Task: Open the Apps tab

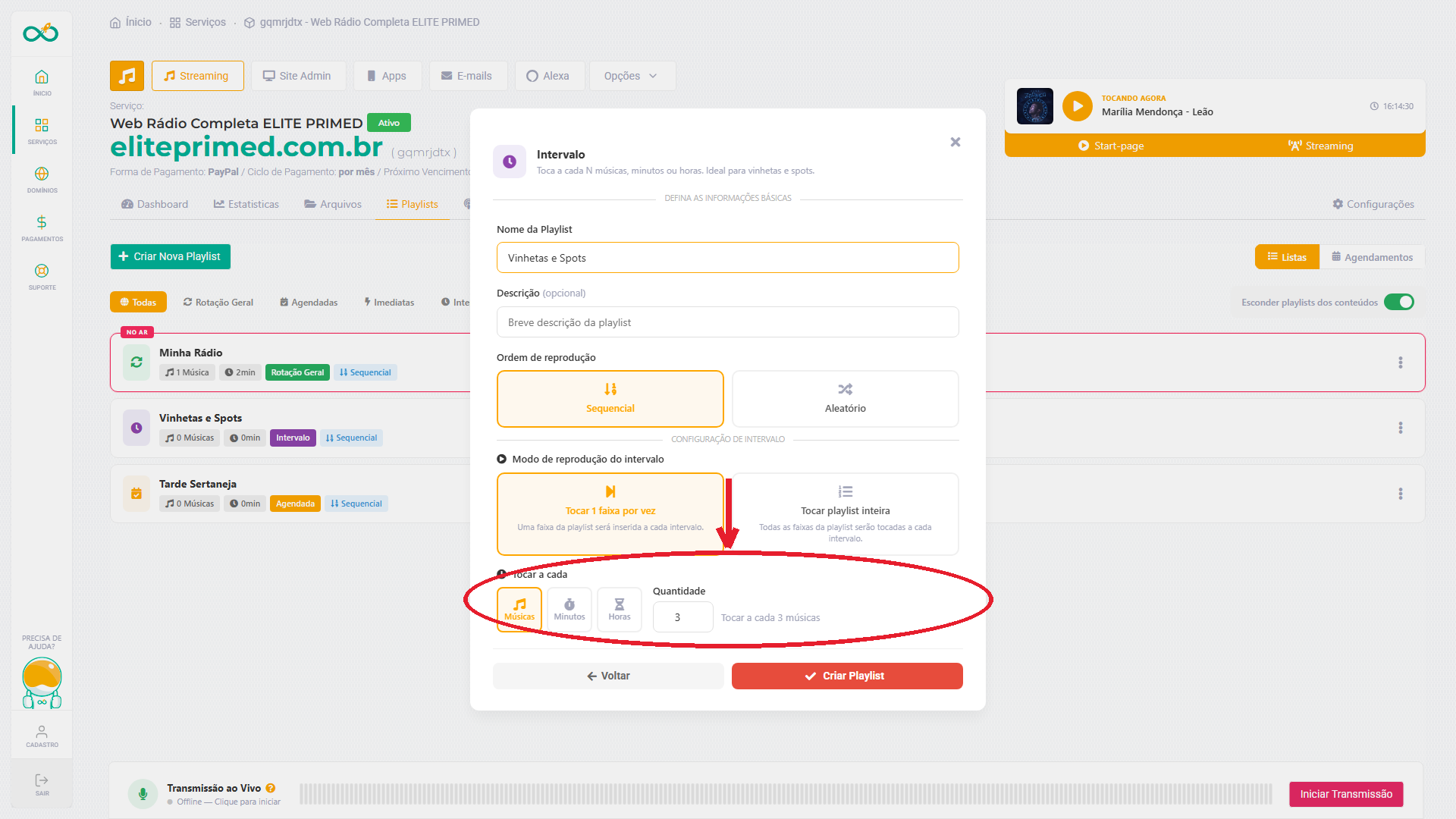Action: (387, 76)
